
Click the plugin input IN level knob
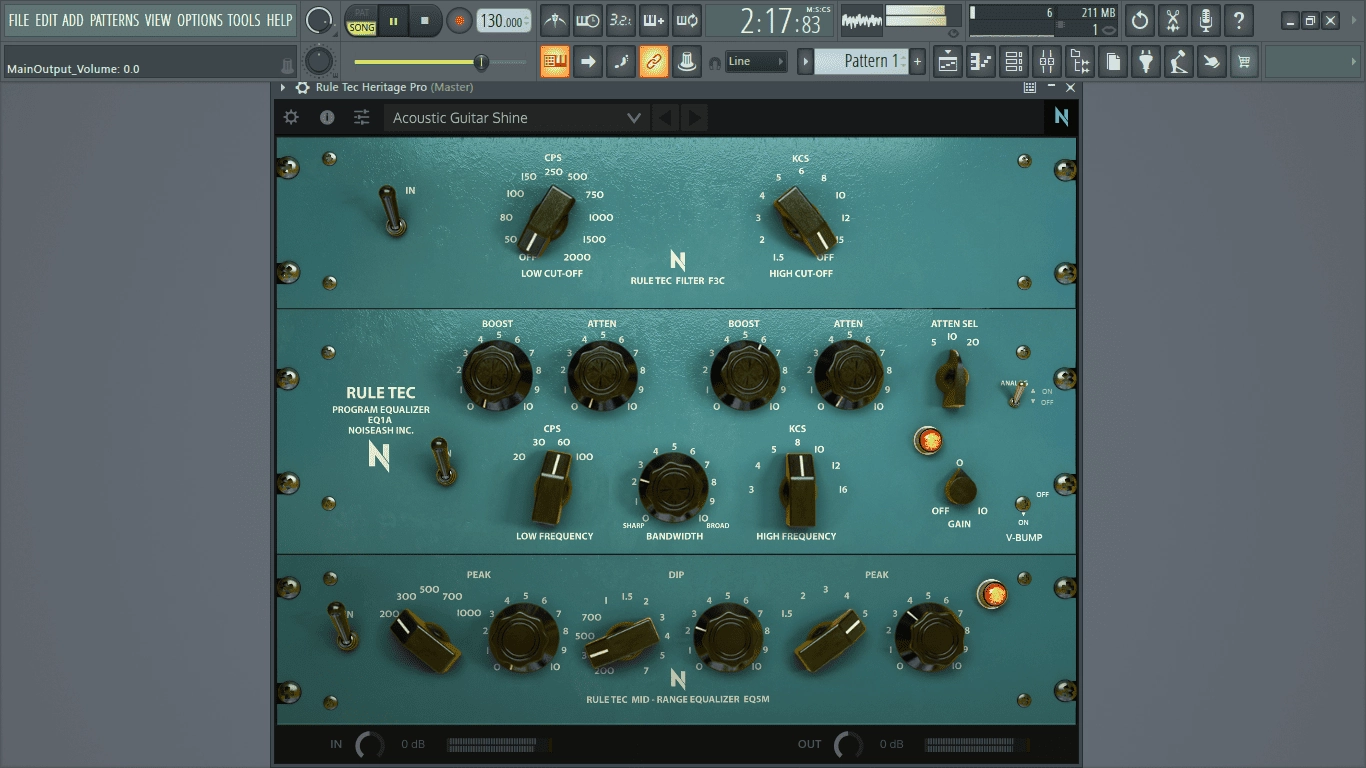tap(369, 744)
